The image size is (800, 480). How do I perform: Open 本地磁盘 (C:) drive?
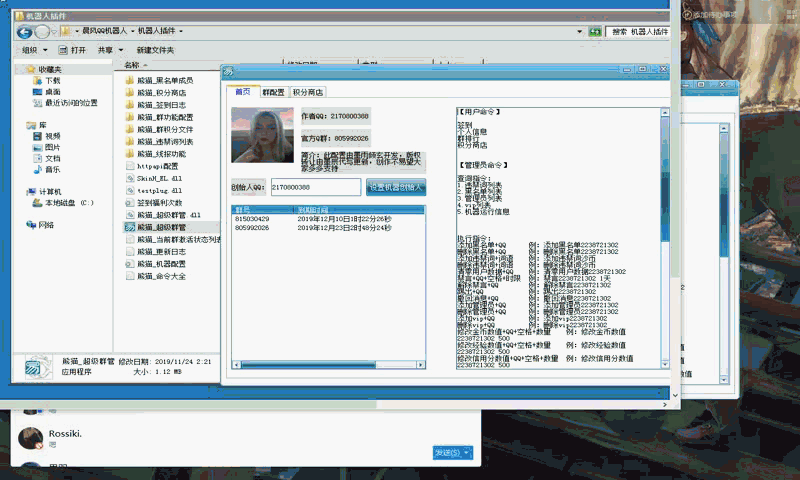pyautogui.click(x=68, y=203)
